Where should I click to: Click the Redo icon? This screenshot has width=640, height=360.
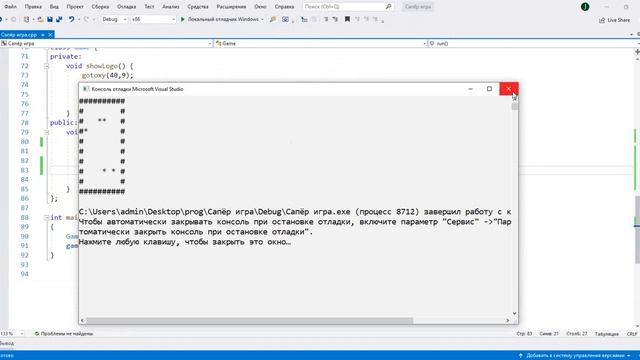86,19
